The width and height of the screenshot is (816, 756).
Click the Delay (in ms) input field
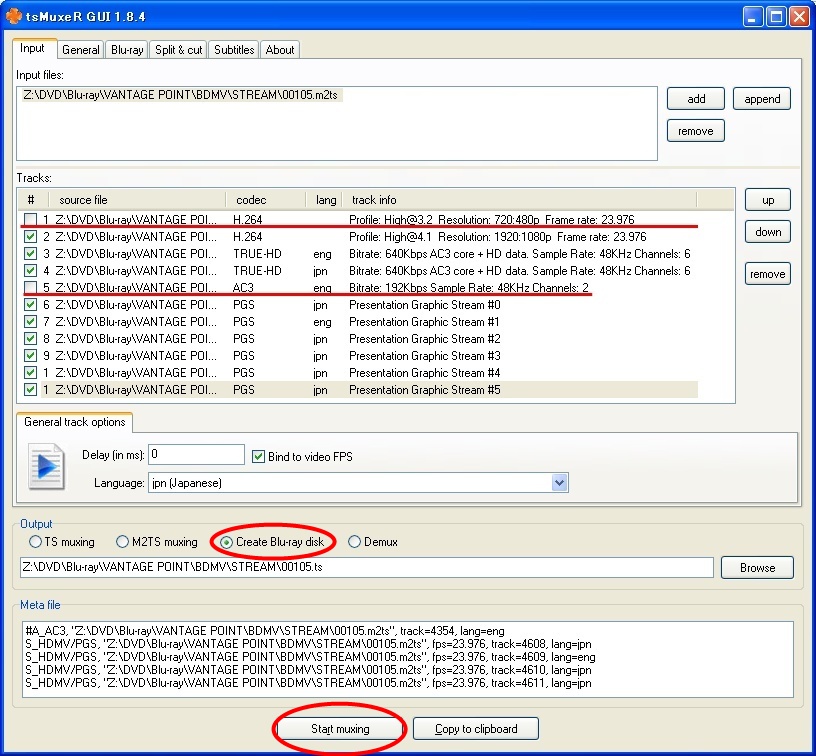pyautogui.click(x=196, y=455)
